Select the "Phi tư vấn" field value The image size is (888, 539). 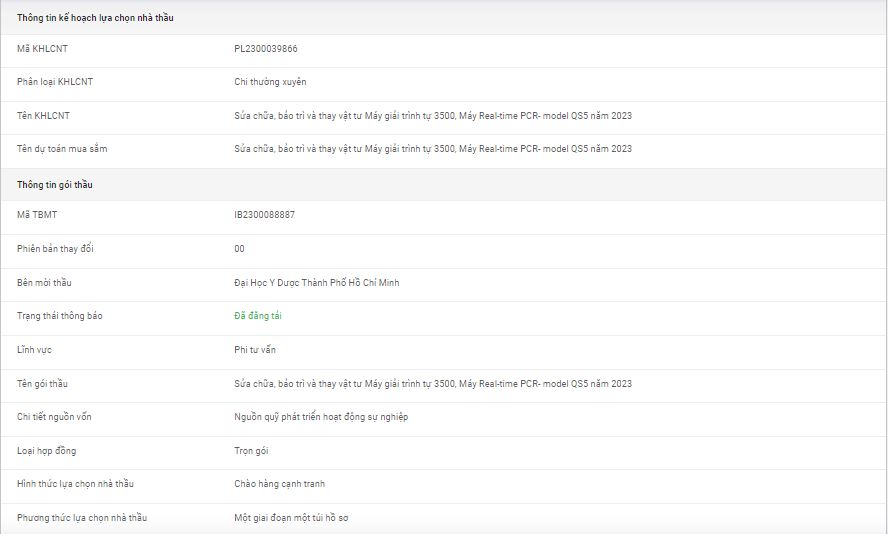point(255,350)
